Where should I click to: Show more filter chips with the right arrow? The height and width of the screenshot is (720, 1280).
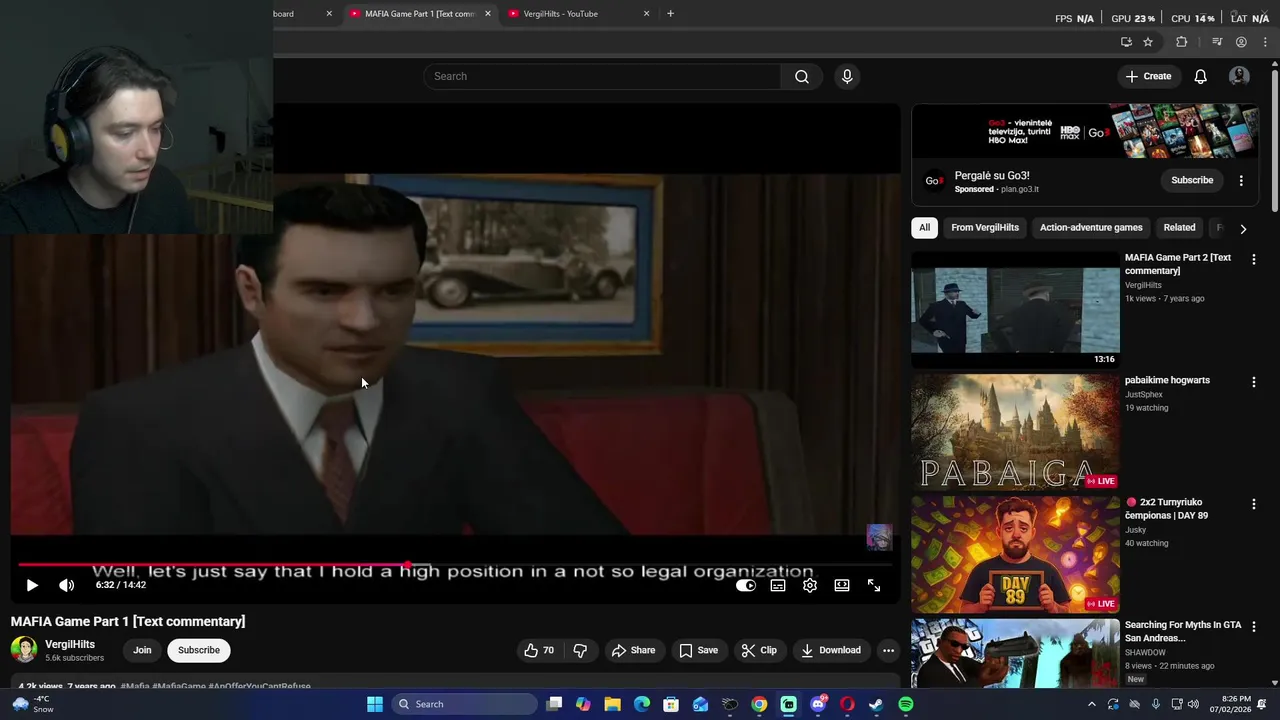pos(1243,228)
